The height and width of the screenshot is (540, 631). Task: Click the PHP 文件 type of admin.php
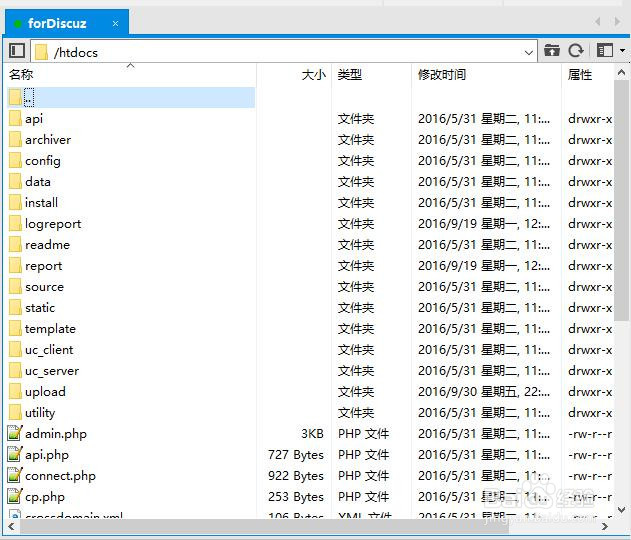pyautogui.click(x=363, y=433)
